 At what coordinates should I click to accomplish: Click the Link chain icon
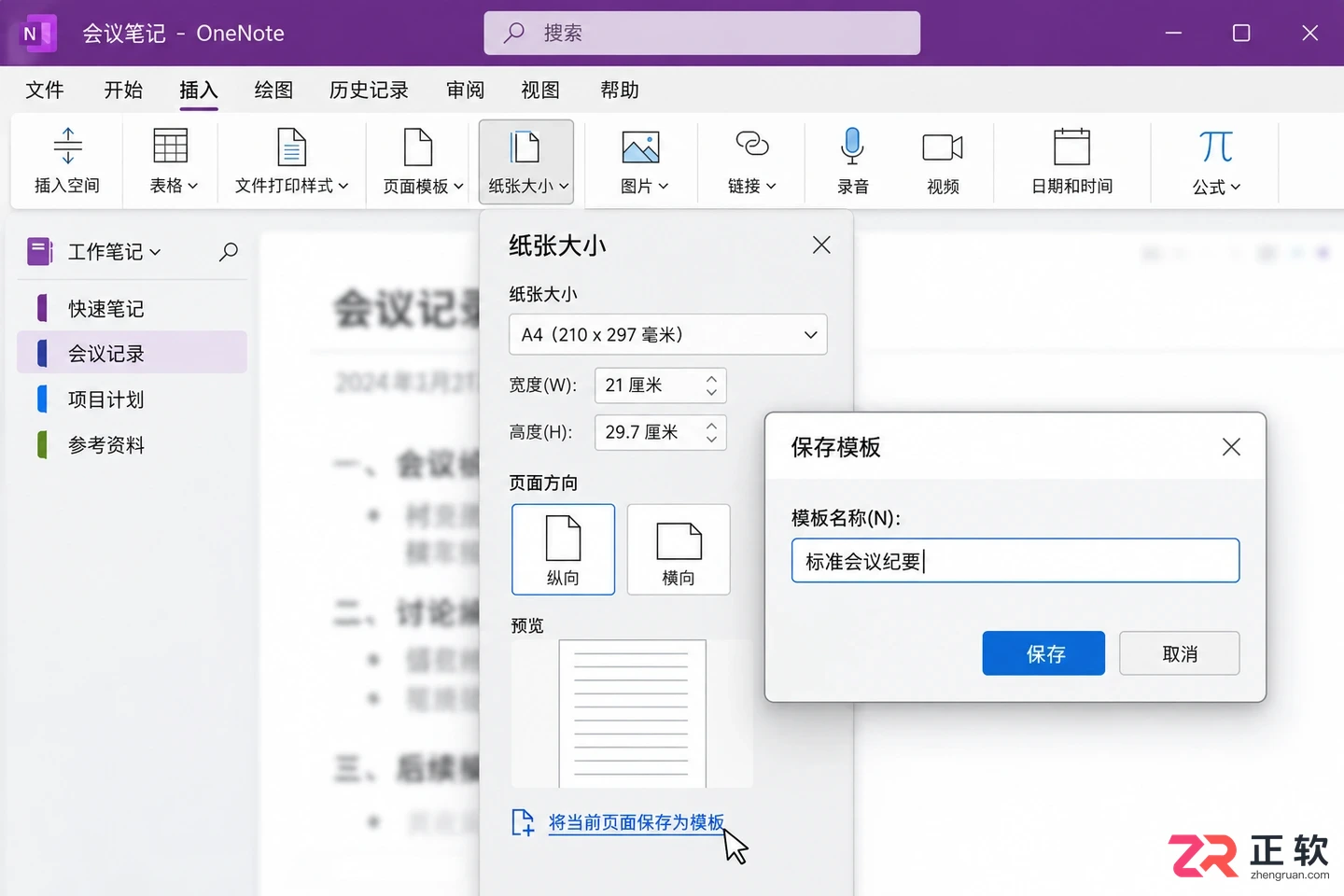(x=752, y=144)
